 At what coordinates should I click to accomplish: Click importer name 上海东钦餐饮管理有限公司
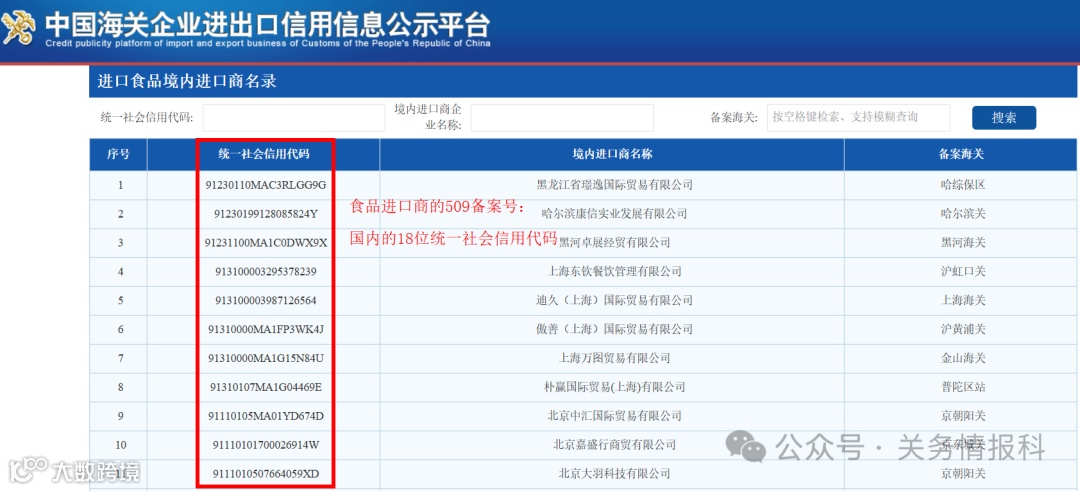point(614,272)
